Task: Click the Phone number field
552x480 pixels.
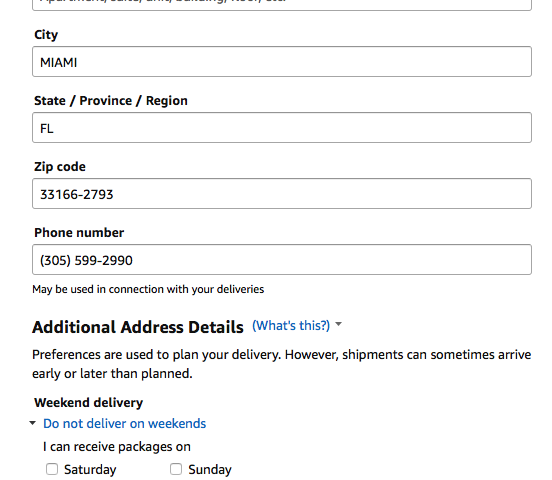Action: 282,260
